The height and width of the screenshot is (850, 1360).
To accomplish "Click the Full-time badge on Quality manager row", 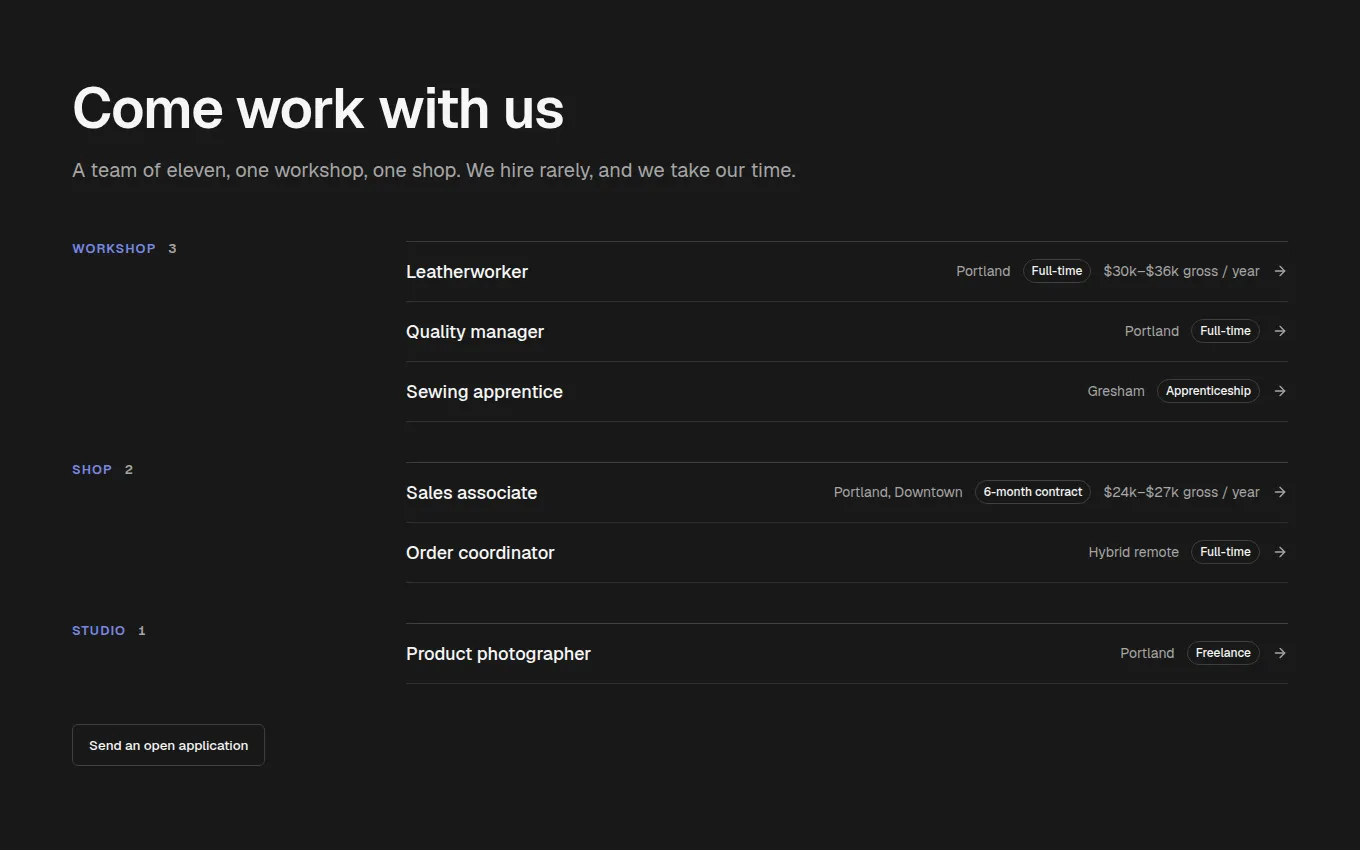I will point(1225,331).
